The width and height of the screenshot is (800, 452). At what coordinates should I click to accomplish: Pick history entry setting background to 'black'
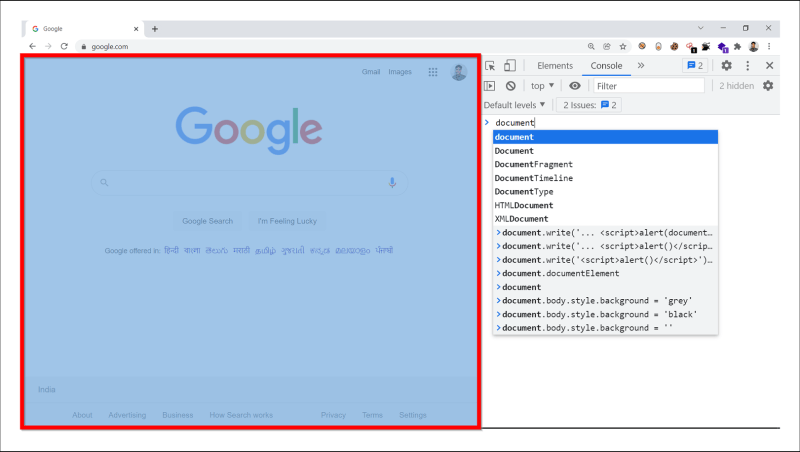coord(605,314)
